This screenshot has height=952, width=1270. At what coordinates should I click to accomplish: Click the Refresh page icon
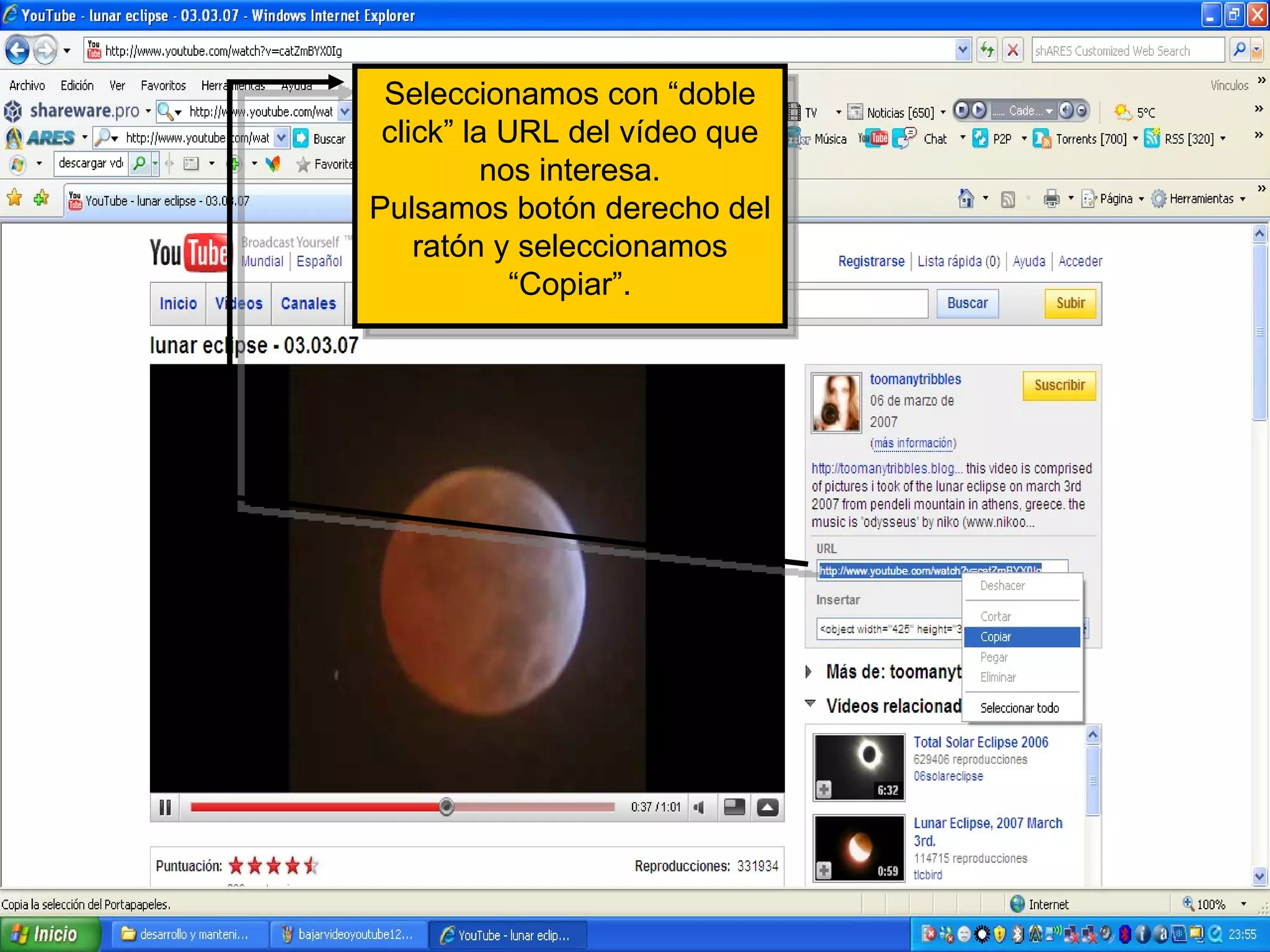point(987,50)
